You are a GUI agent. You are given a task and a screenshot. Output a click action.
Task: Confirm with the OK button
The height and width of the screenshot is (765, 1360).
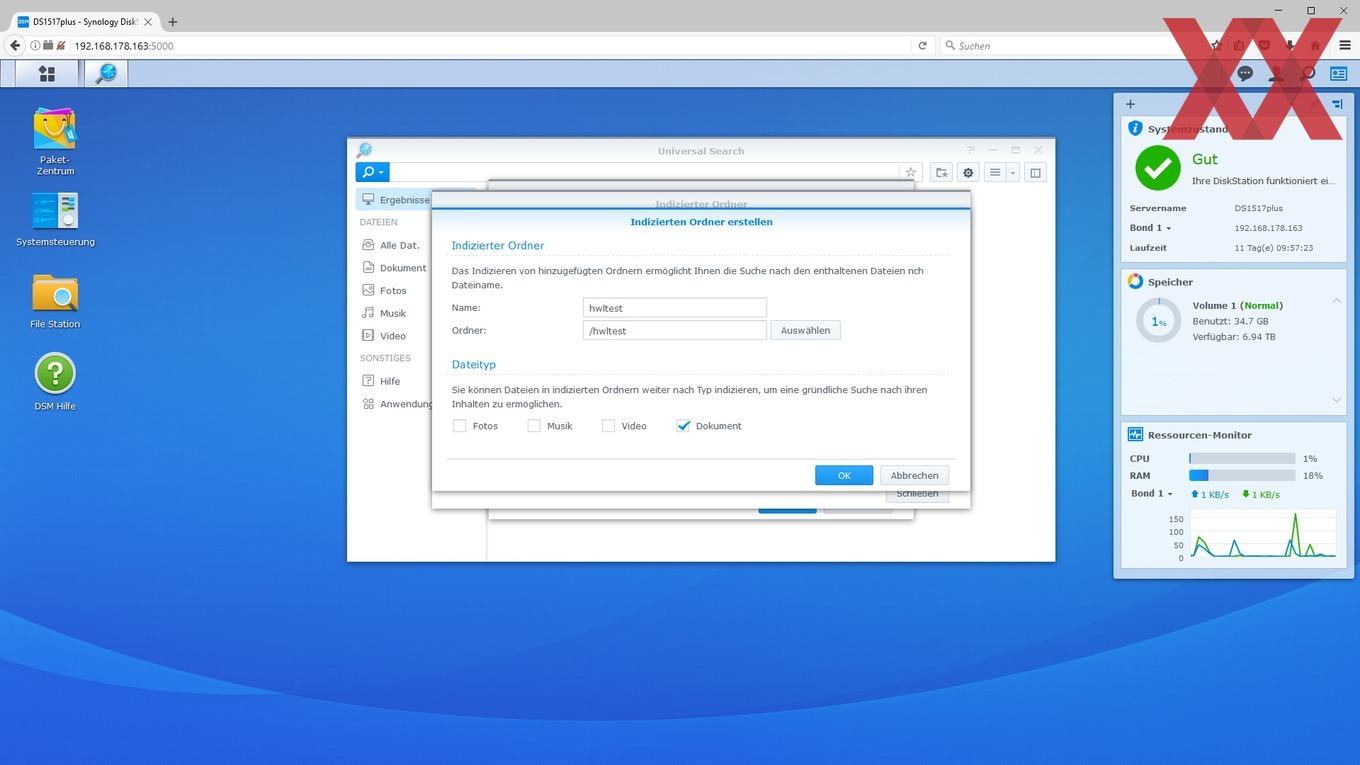tap(844, 475)
